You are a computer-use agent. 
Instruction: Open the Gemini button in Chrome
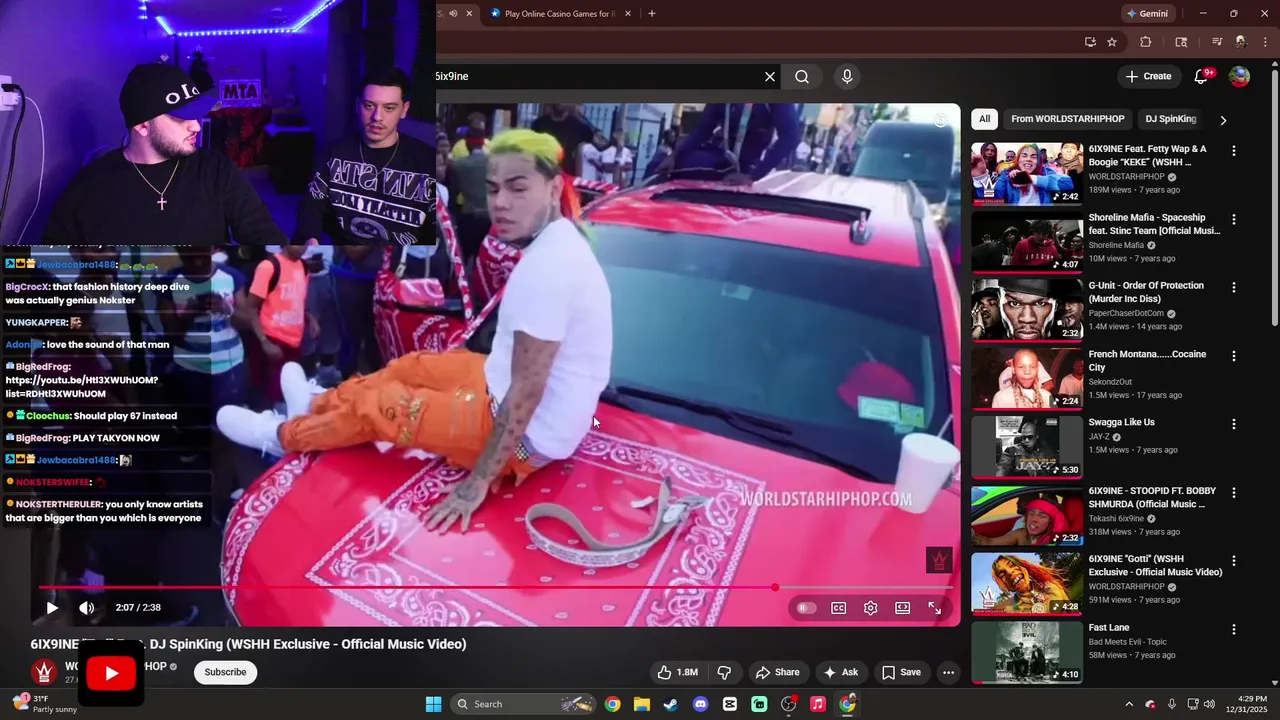[1147, 14]
